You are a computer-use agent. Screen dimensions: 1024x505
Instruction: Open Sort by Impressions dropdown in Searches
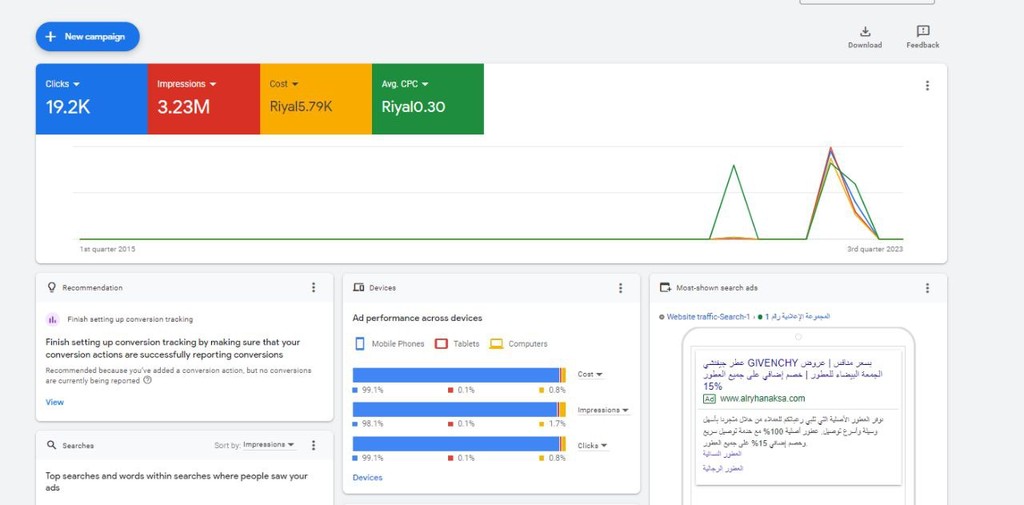[x=268, y=445]
